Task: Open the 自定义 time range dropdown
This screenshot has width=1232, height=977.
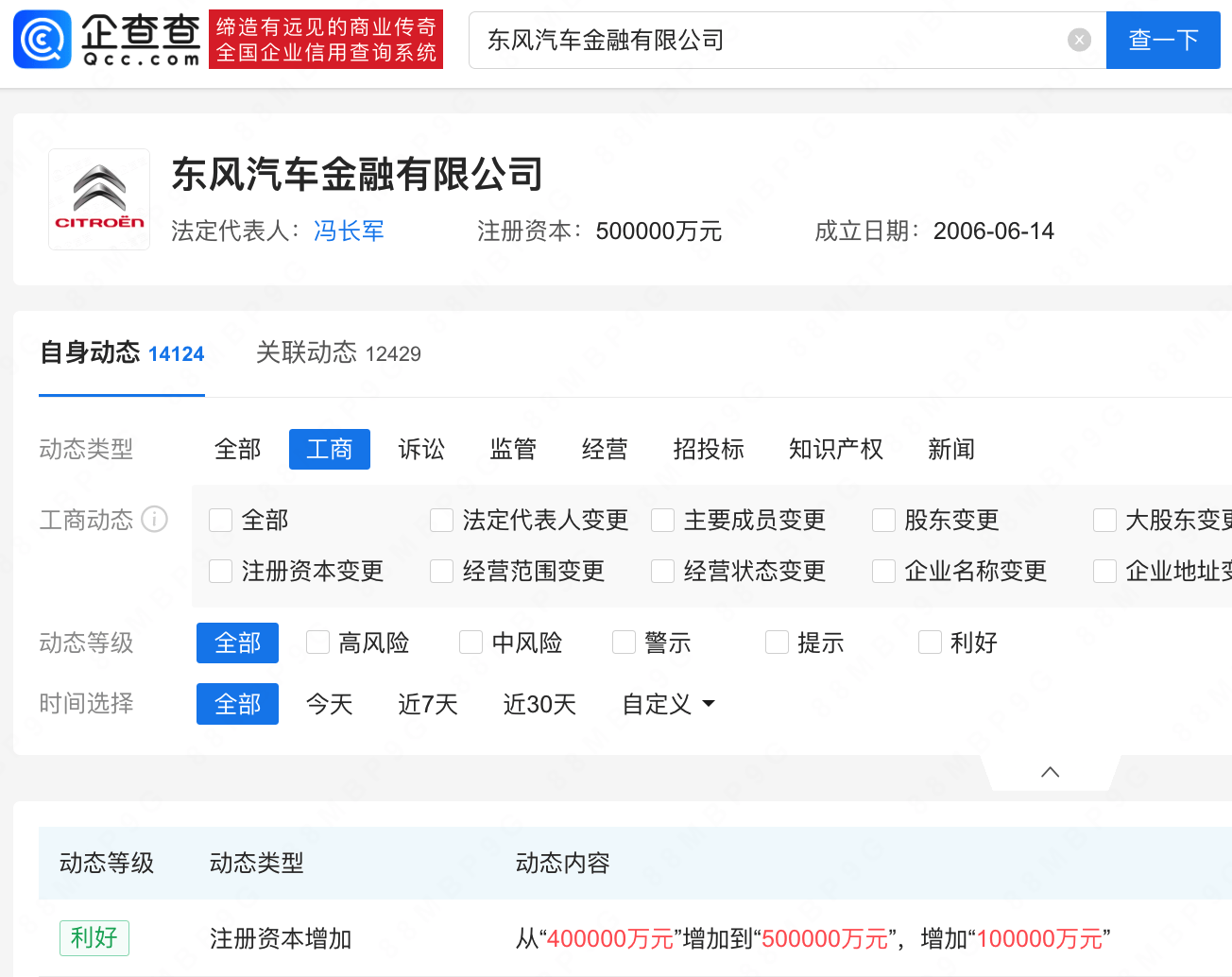Action: 668,704
